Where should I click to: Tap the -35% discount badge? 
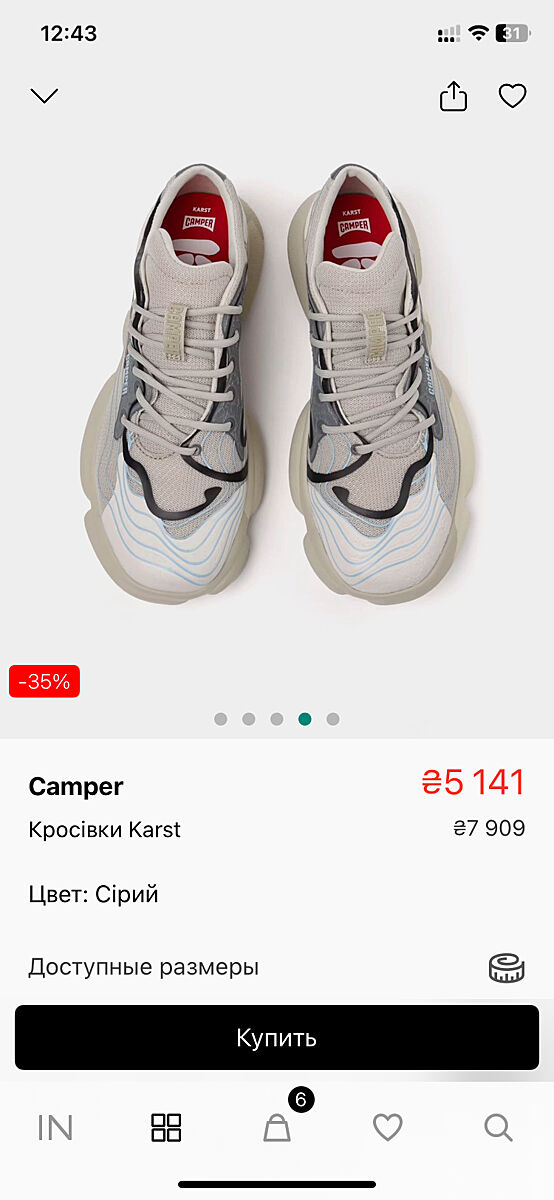tap(44, 682)
